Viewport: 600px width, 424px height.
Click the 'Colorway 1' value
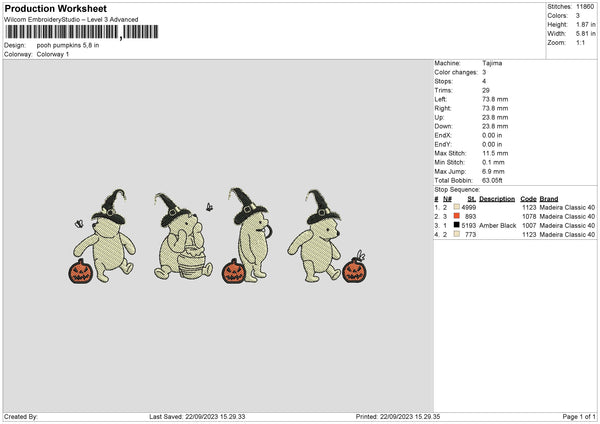(x=53, y=54)
